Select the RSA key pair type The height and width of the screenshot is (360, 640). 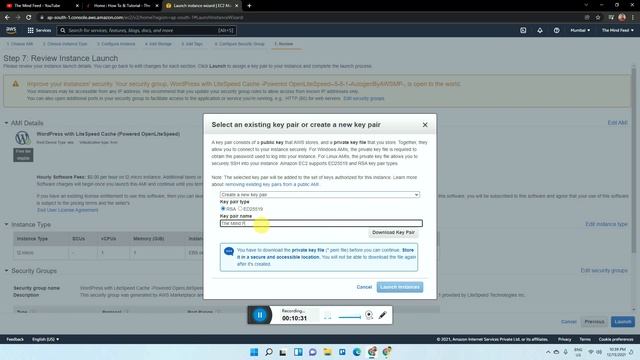(223, 209)
